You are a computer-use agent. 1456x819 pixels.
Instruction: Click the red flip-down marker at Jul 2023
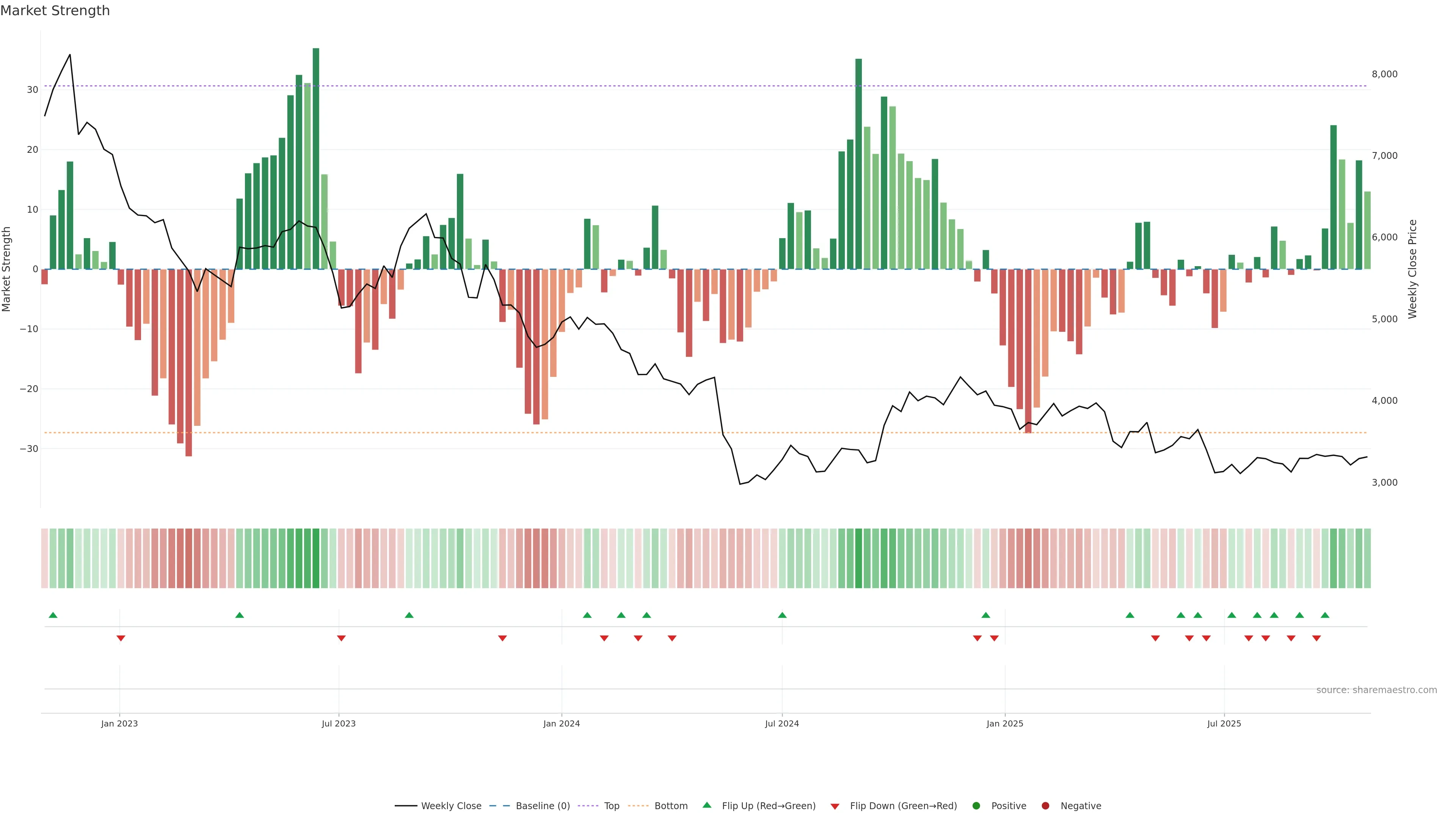[x=341, y=638]
